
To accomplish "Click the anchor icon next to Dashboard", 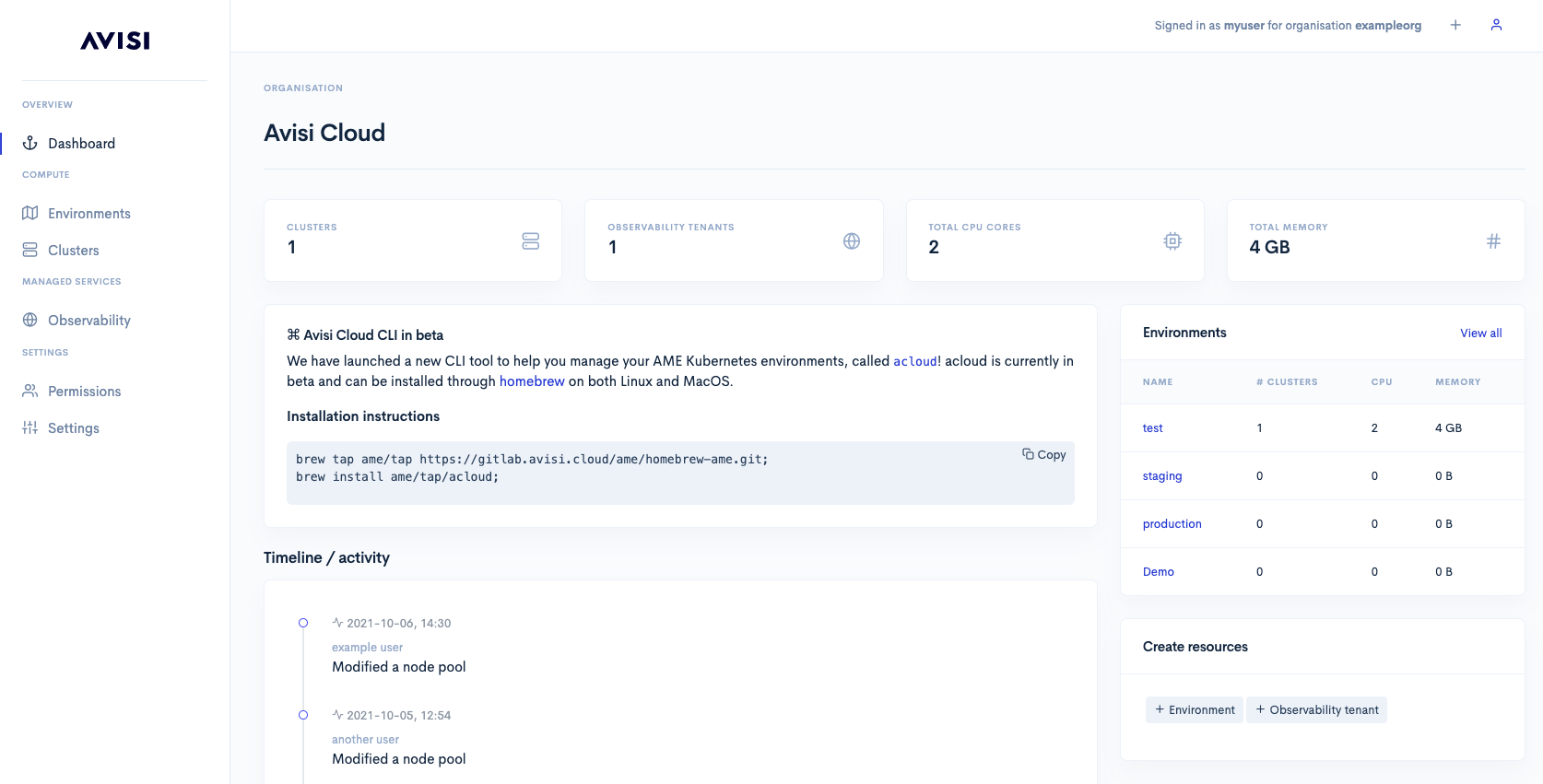I will tap(30, 143).
